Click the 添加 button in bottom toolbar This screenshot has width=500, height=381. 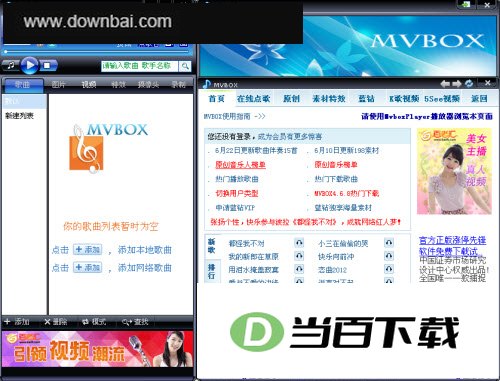[x=17, y=322]
